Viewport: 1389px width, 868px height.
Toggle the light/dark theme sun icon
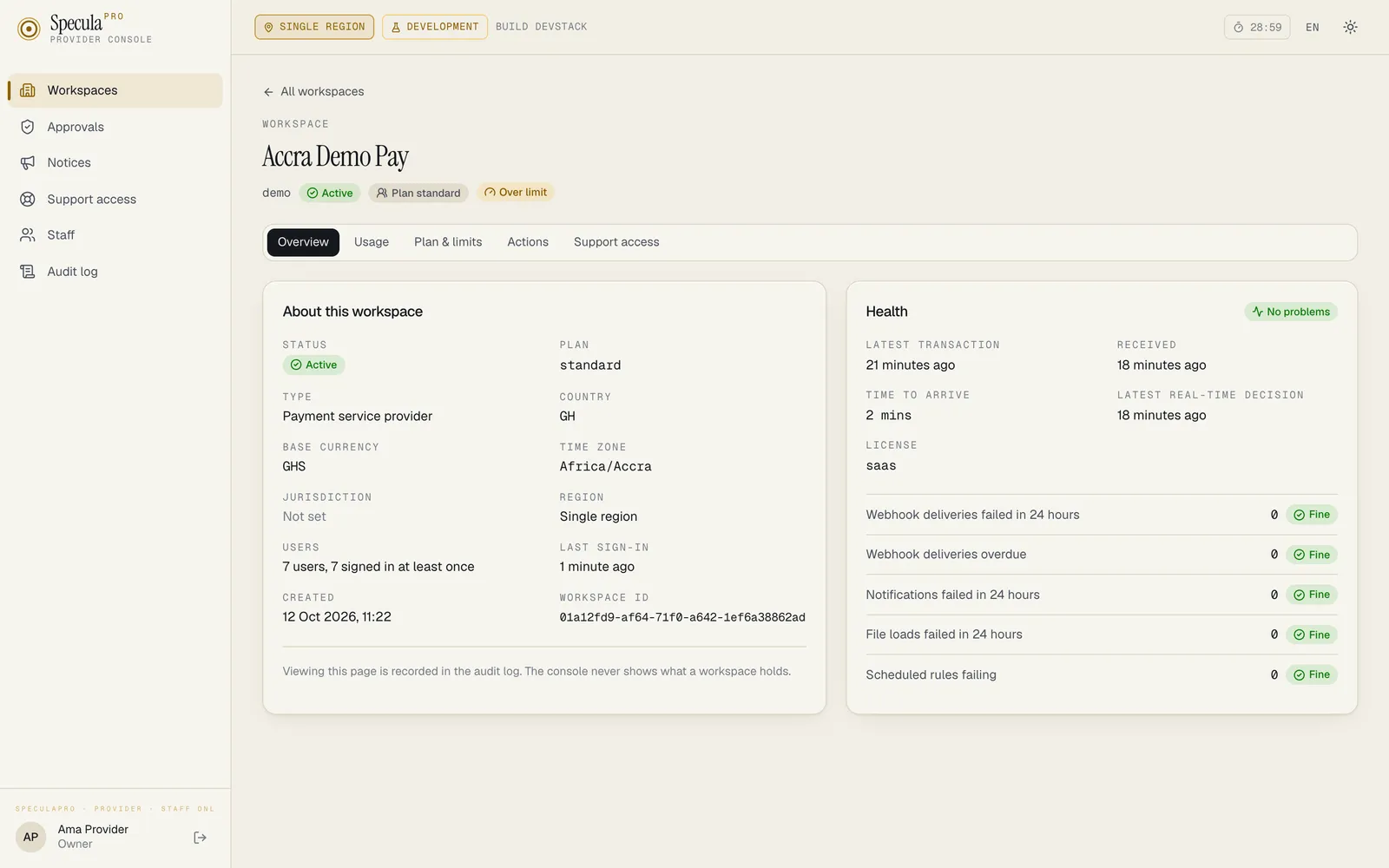pos(1350,27)
